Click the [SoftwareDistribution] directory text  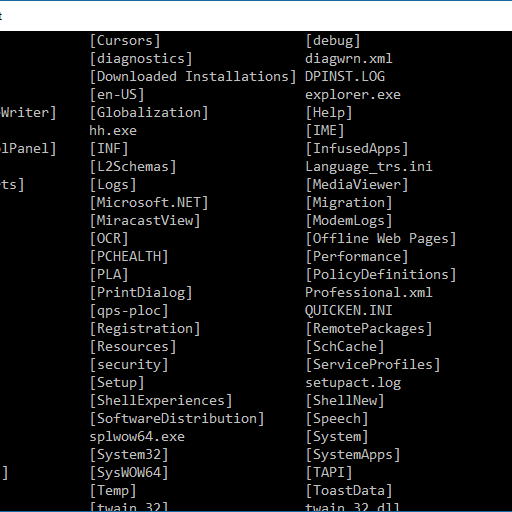pyautogui.click(x=177, y=419)
